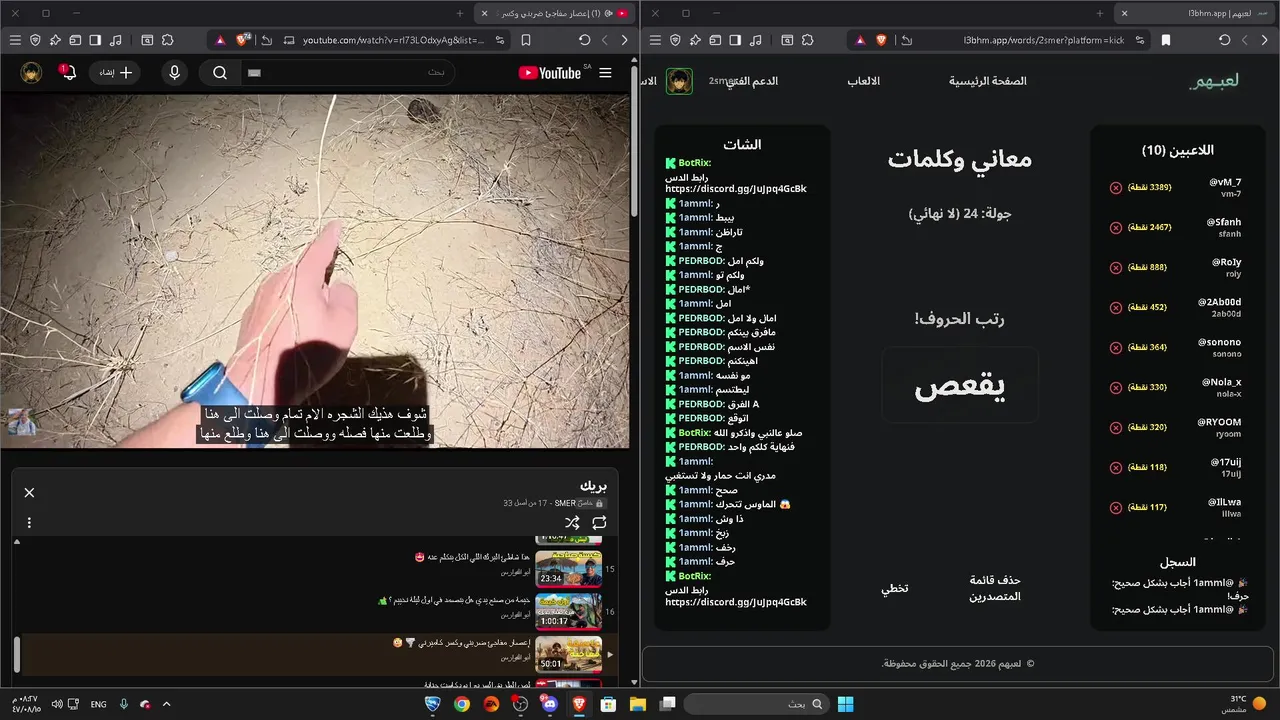
Task: Click the لعبهم site logo
Action: (1214, 81)
